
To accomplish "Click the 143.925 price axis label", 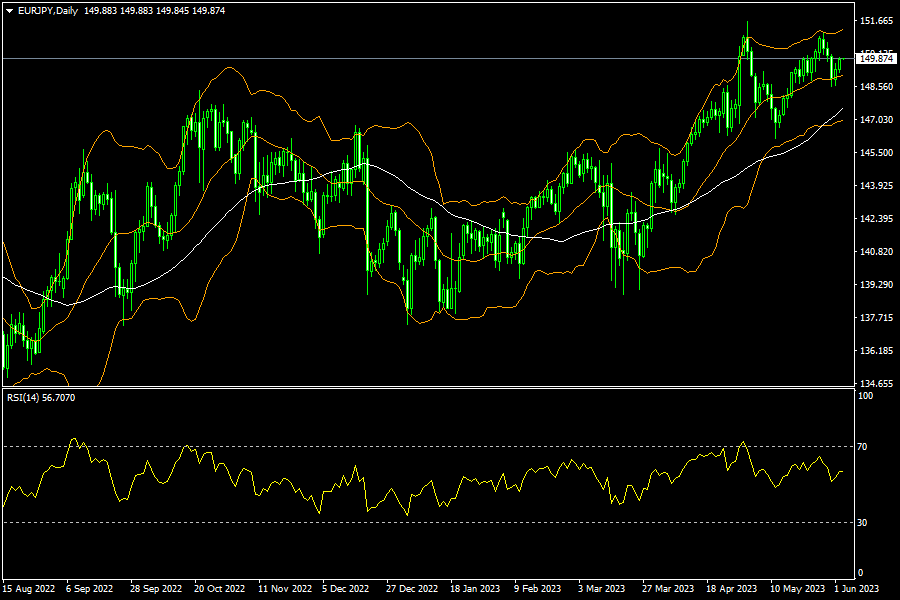I will [876, 185].
